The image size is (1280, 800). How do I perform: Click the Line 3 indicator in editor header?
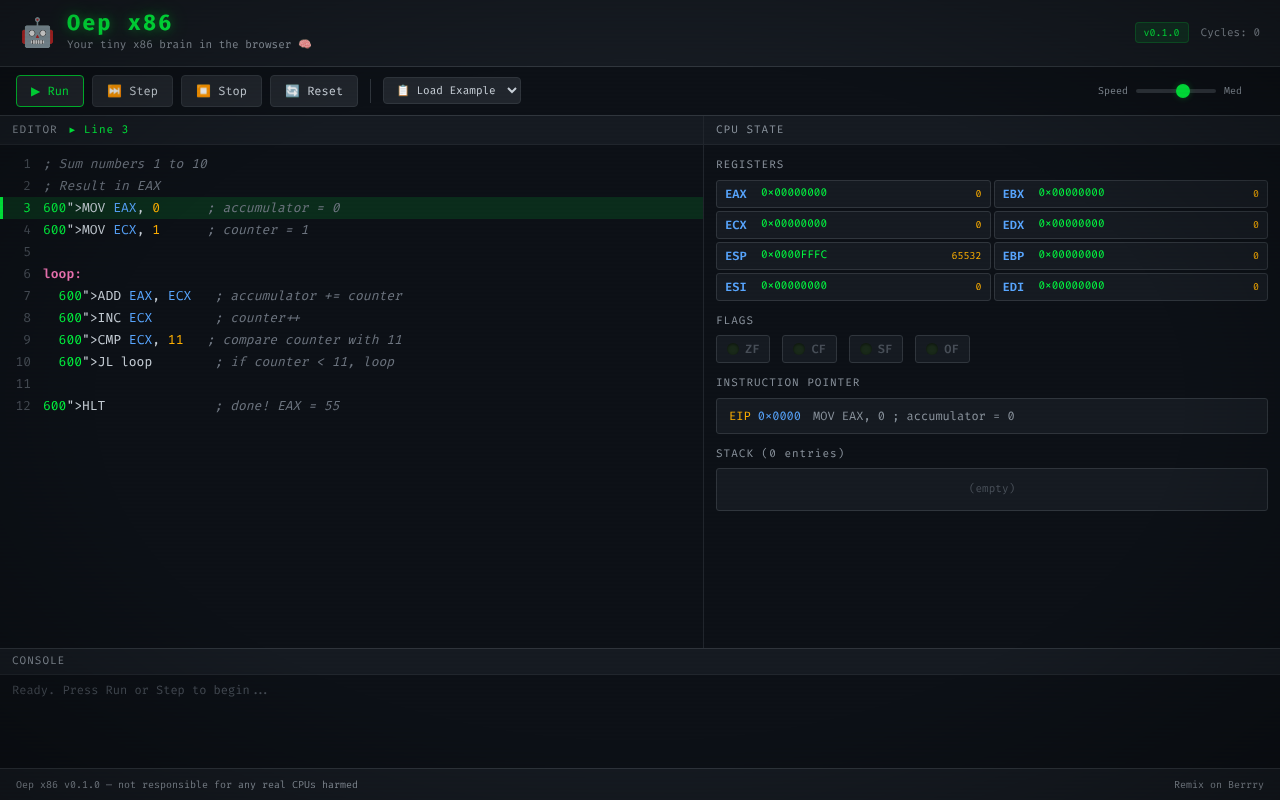coord(99,130)
